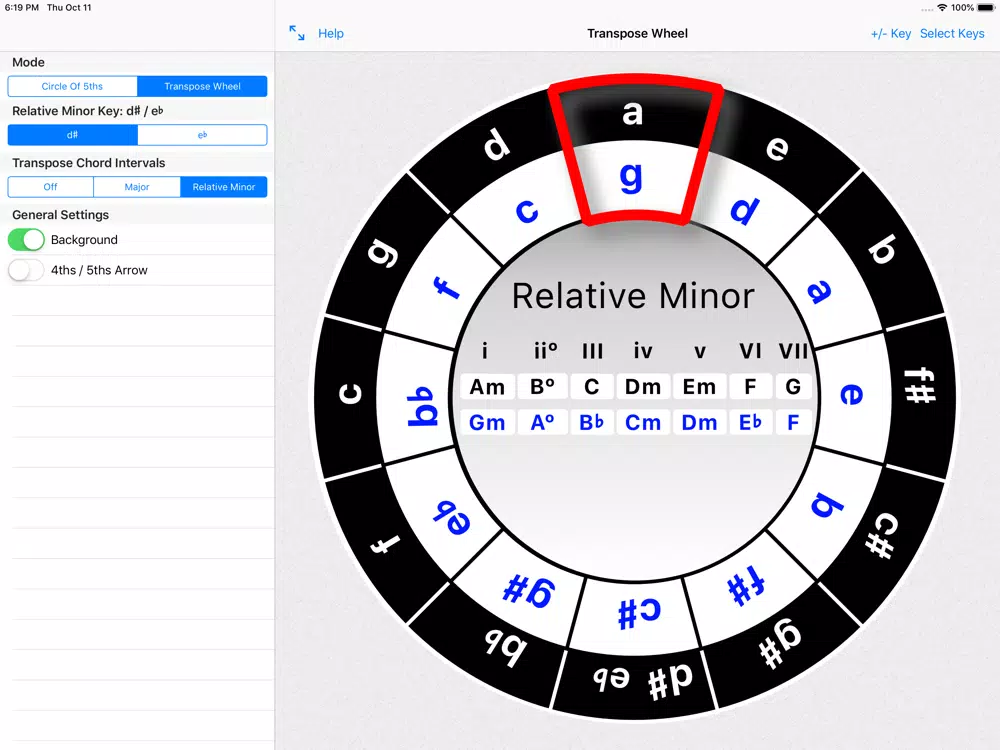Viewport: 1000px width, 750px height.
Task: Select the Em chord cell
Action: (700, 386)
